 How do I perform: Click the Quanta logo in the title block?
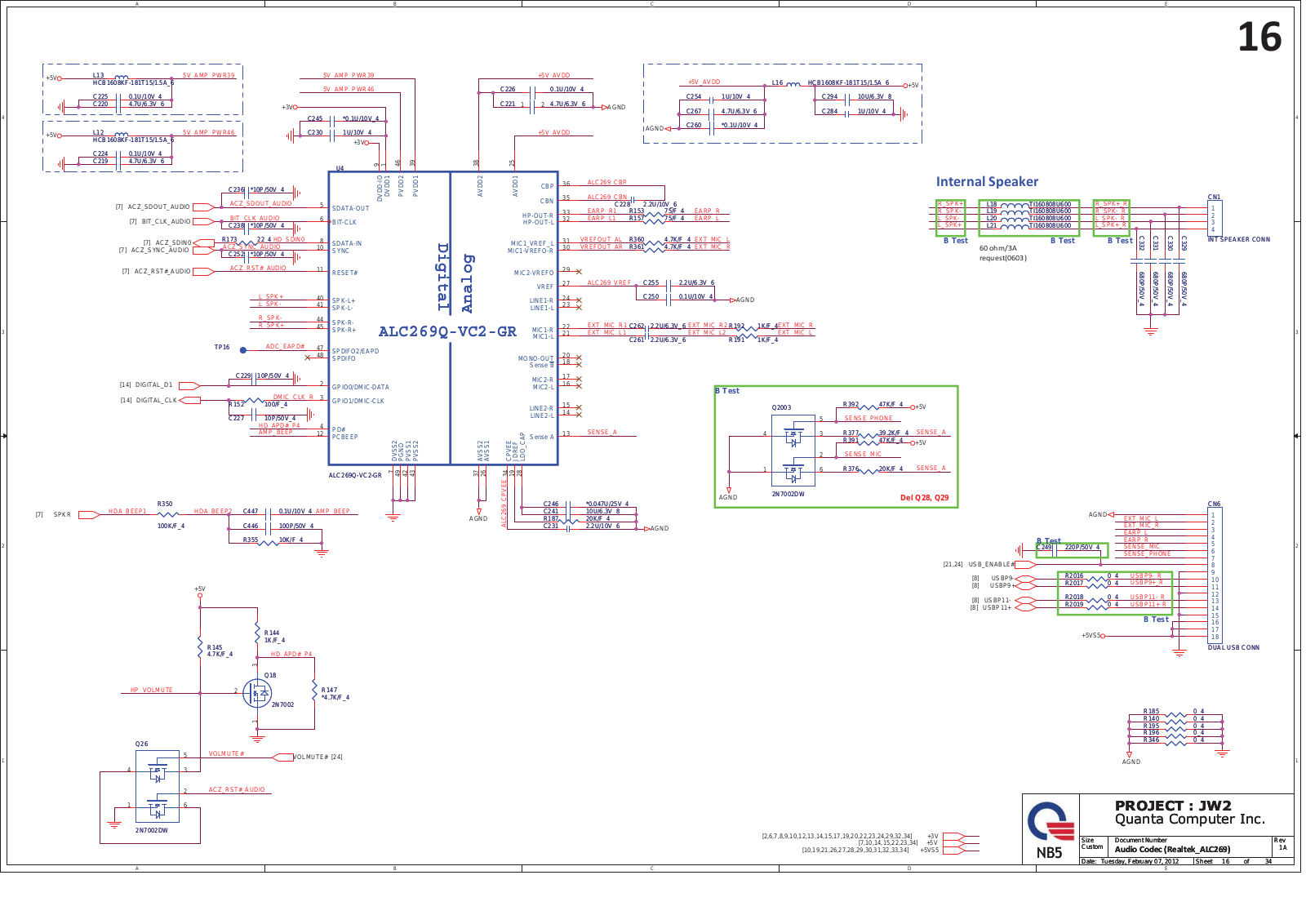[x=1051, y=821]
